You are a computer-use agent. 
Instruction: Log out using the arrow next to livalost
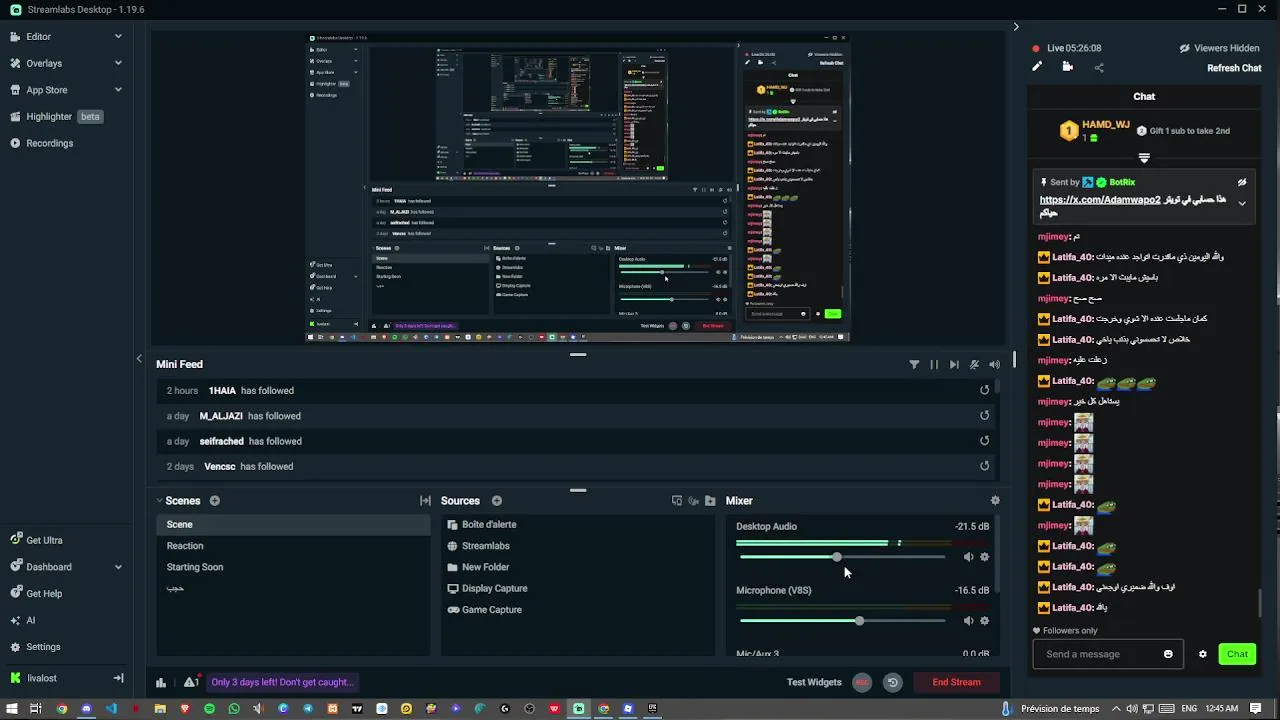pyautogui.click(x=118, y=678)
